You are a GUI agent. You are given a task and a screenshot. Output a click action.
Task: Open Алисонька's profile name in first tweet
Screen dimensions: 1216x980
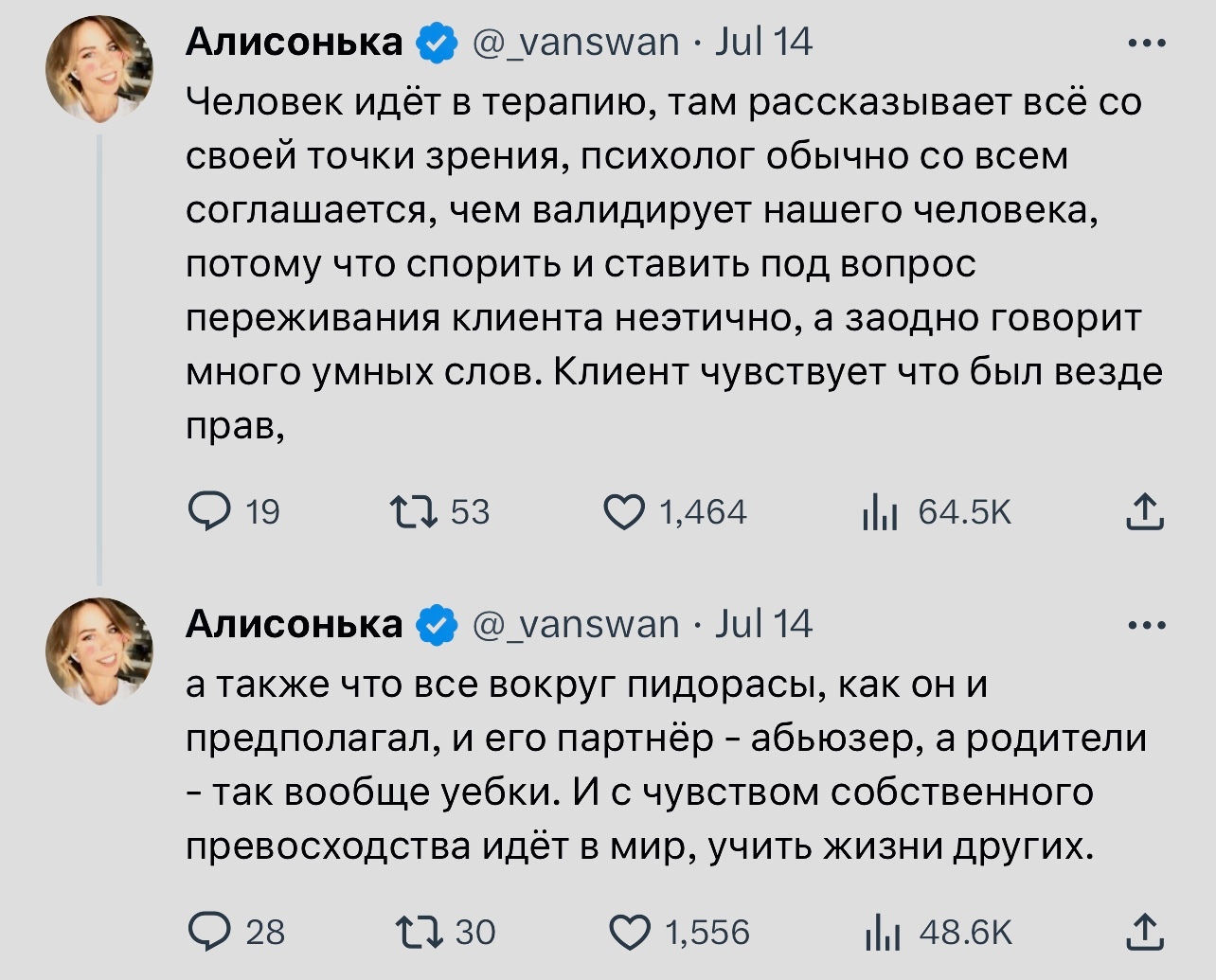coord(294,43)
